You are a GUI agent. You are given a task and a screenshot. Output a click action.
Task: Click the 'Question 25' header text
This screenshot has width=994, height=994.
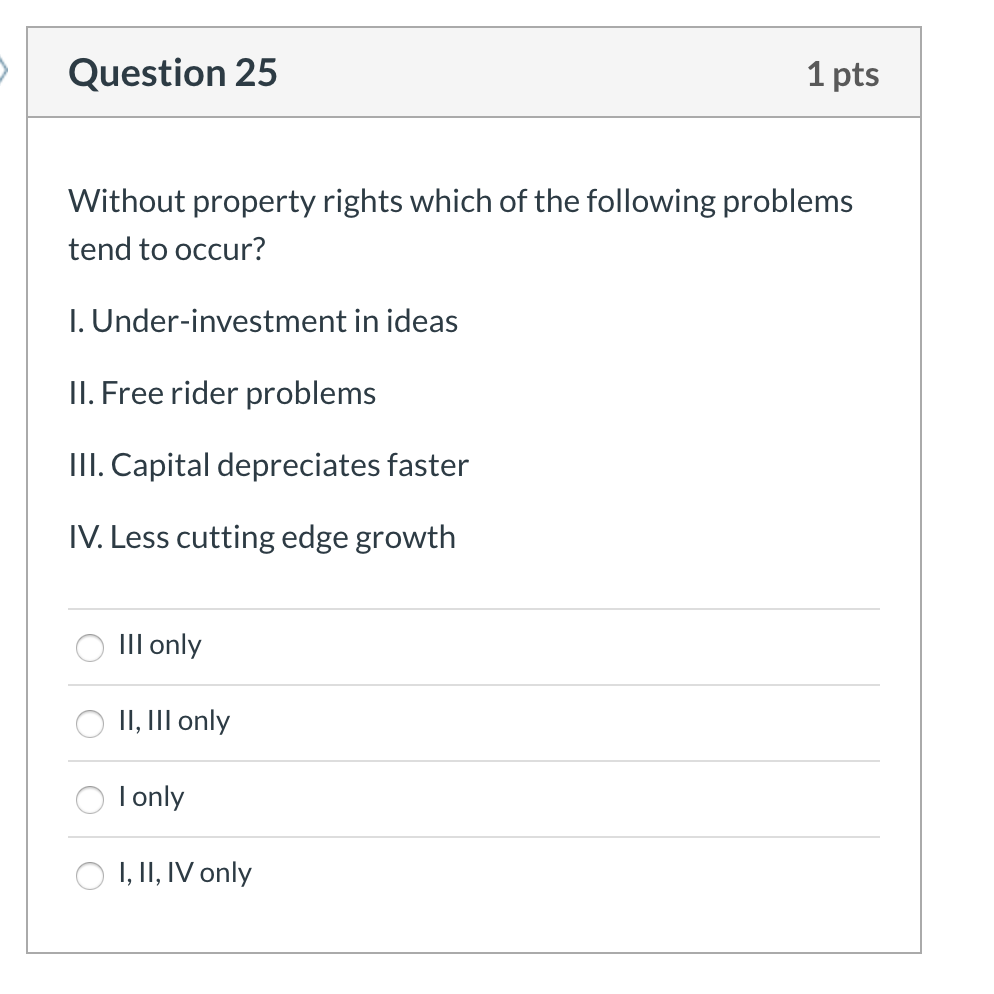coord(172,72)
